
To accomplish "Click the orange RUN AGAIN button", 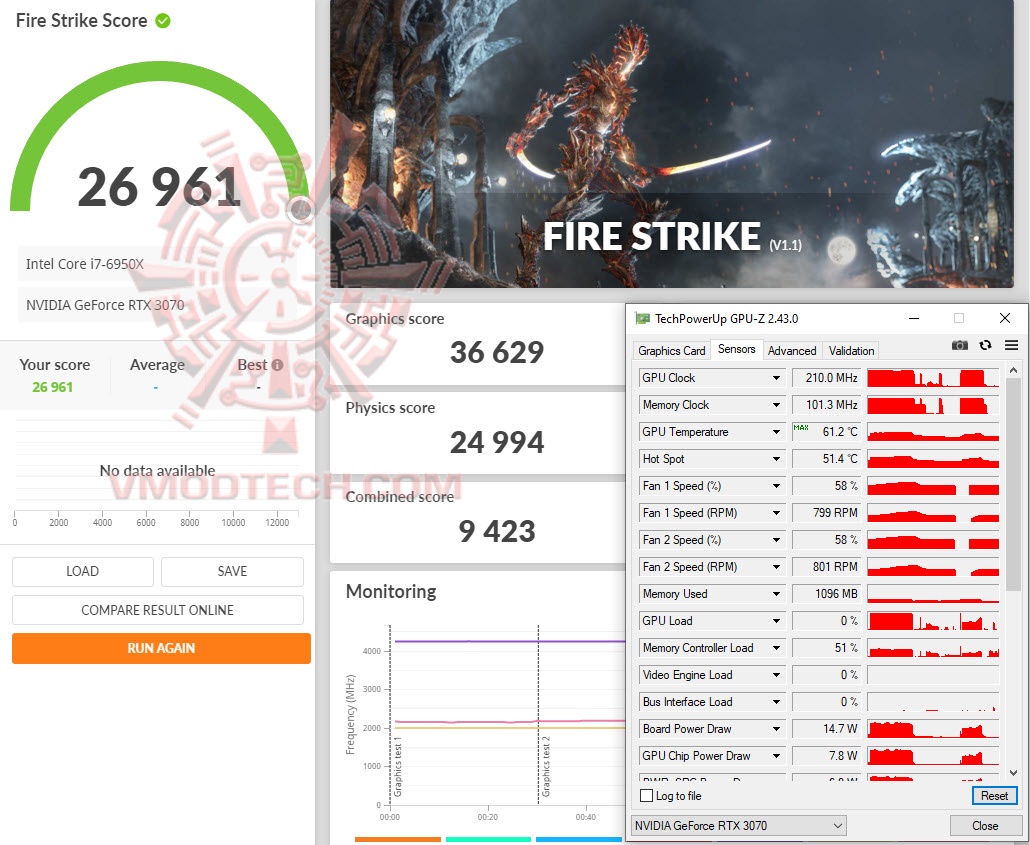I will point(161,649).
